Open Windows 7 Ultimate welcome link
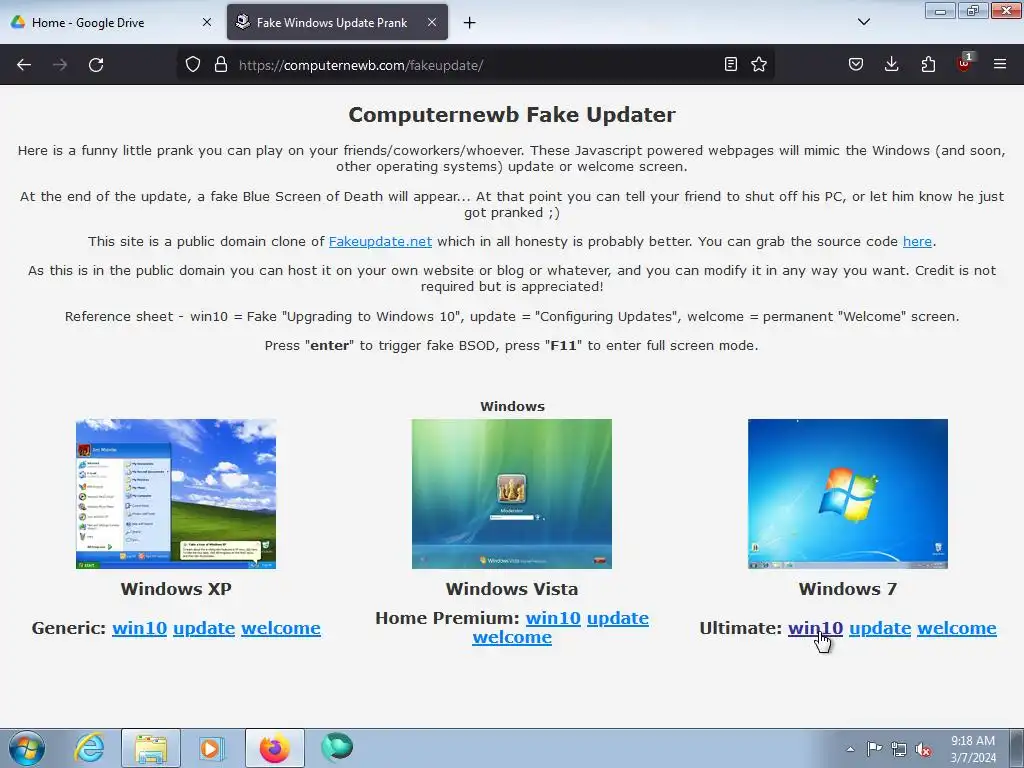The image size is (1024, 768). (x=957, y=628)
